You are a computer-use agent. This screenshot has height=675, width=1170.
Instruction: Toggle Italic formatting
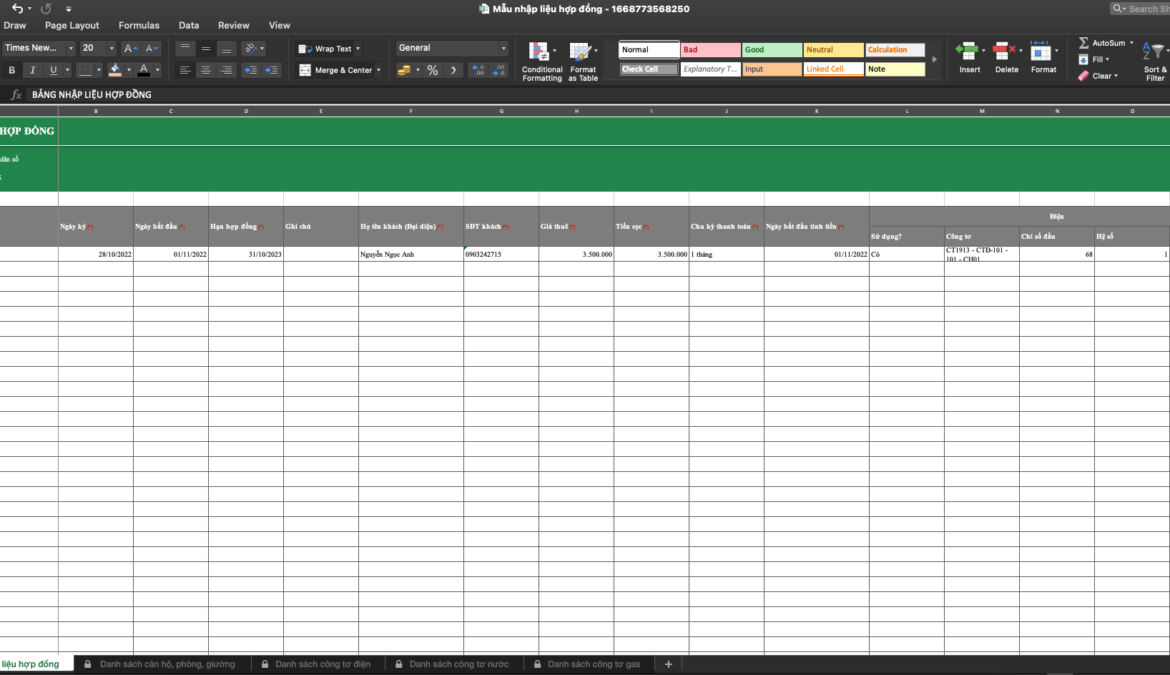coord(32,70)
